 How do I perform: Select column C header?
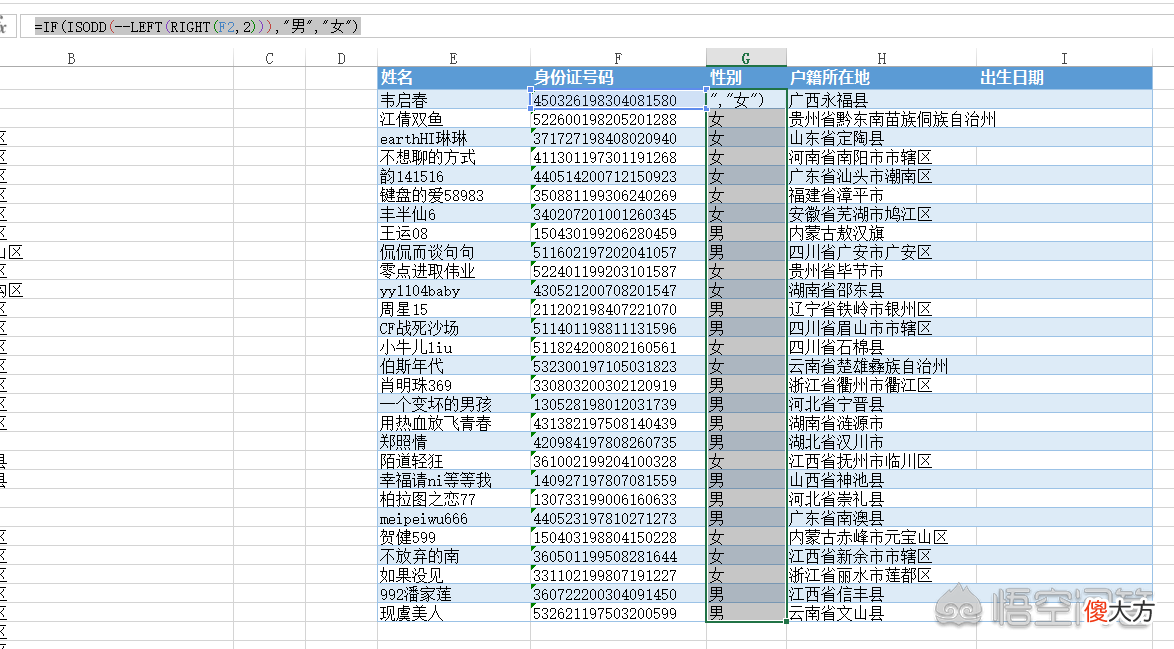(x=270, y=58)
